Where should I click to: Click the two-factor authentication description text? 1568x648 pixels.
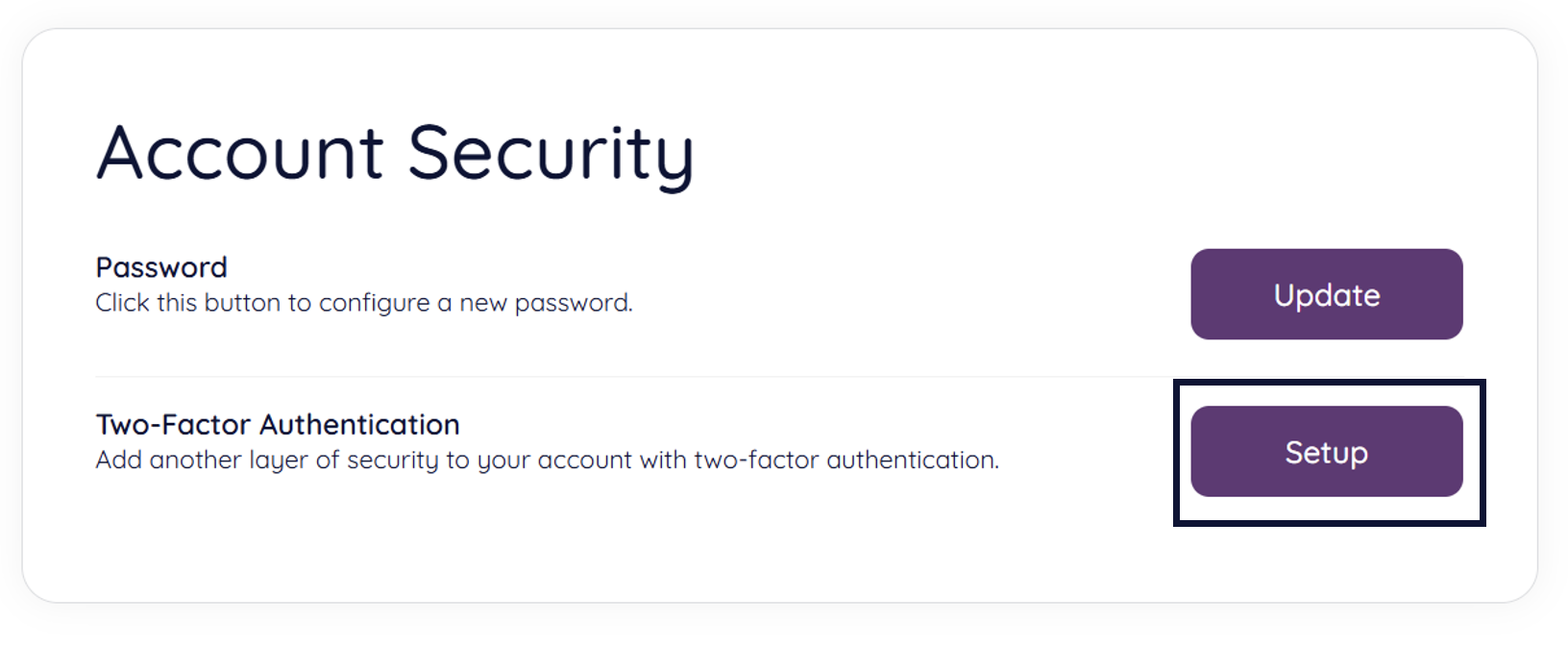[x=547, y=461]
